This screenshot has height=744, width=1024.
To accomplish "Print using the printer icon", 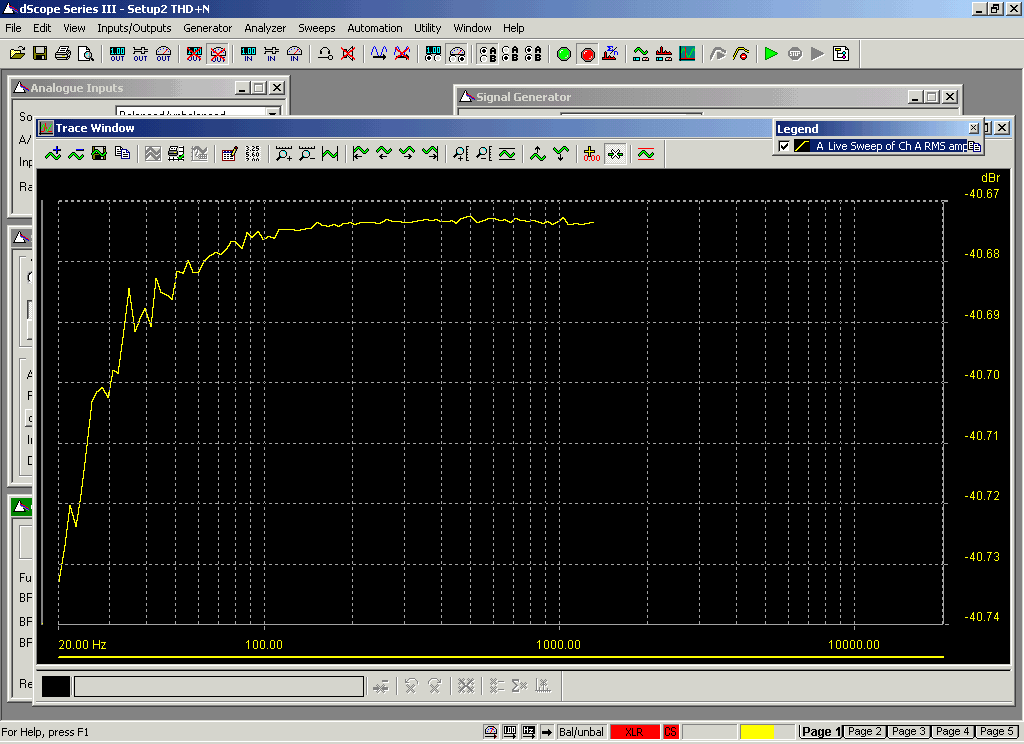I will (63, 54).
